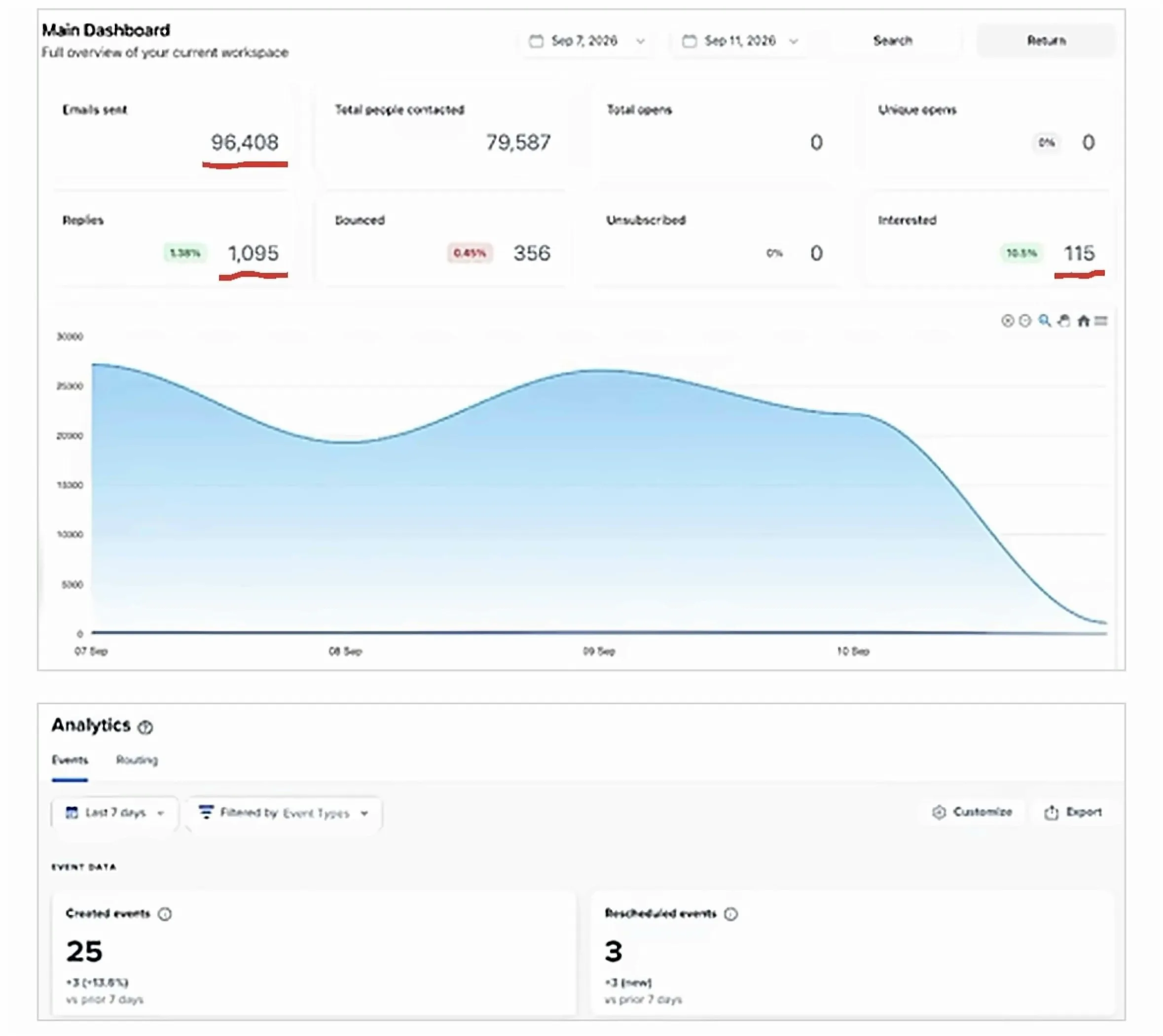
Task: Click the Main Dashboard heading
Action: tap(106, 30)
